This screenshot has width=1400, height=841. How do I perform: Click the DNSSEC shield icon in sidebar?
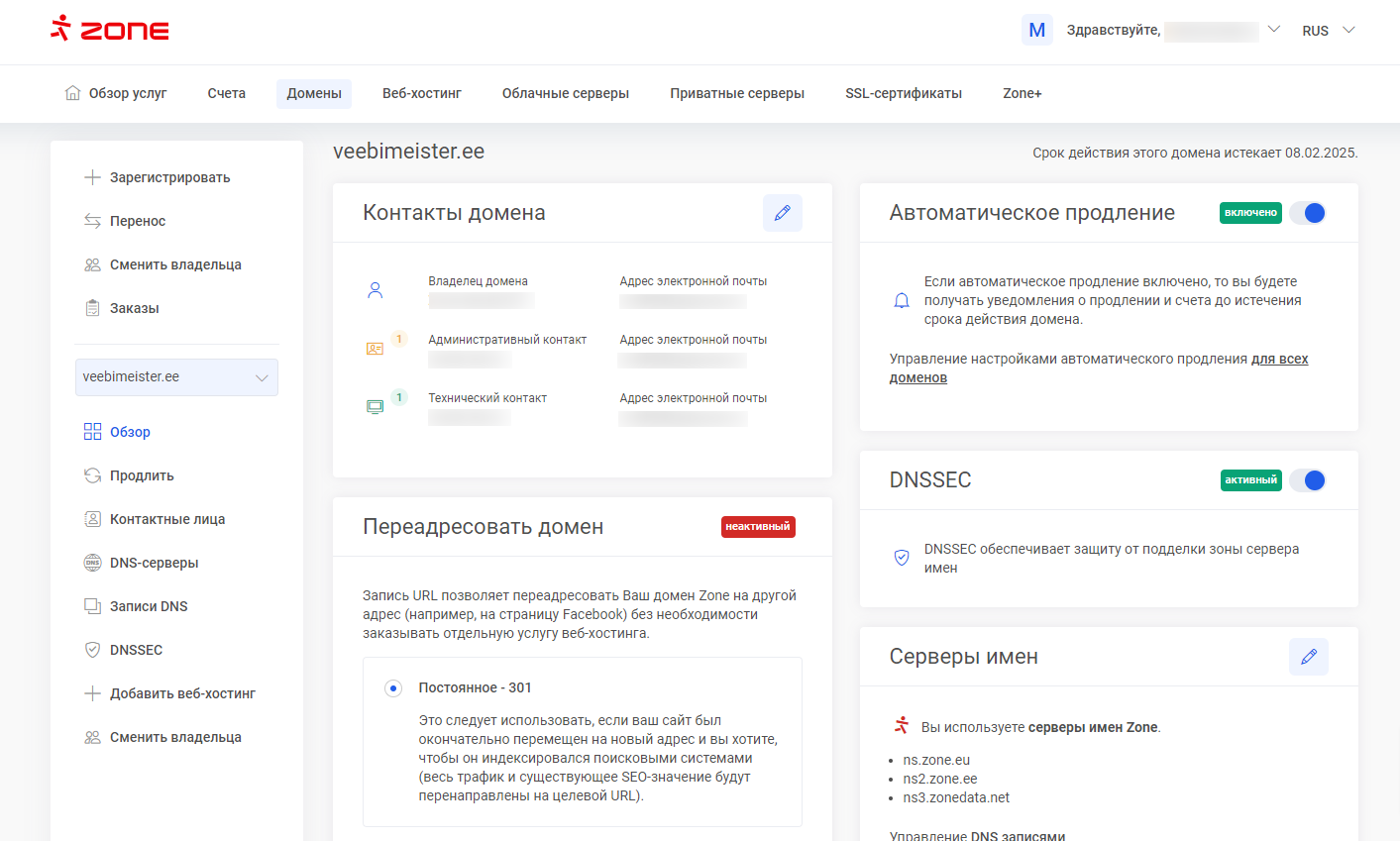tap(92, 650)
